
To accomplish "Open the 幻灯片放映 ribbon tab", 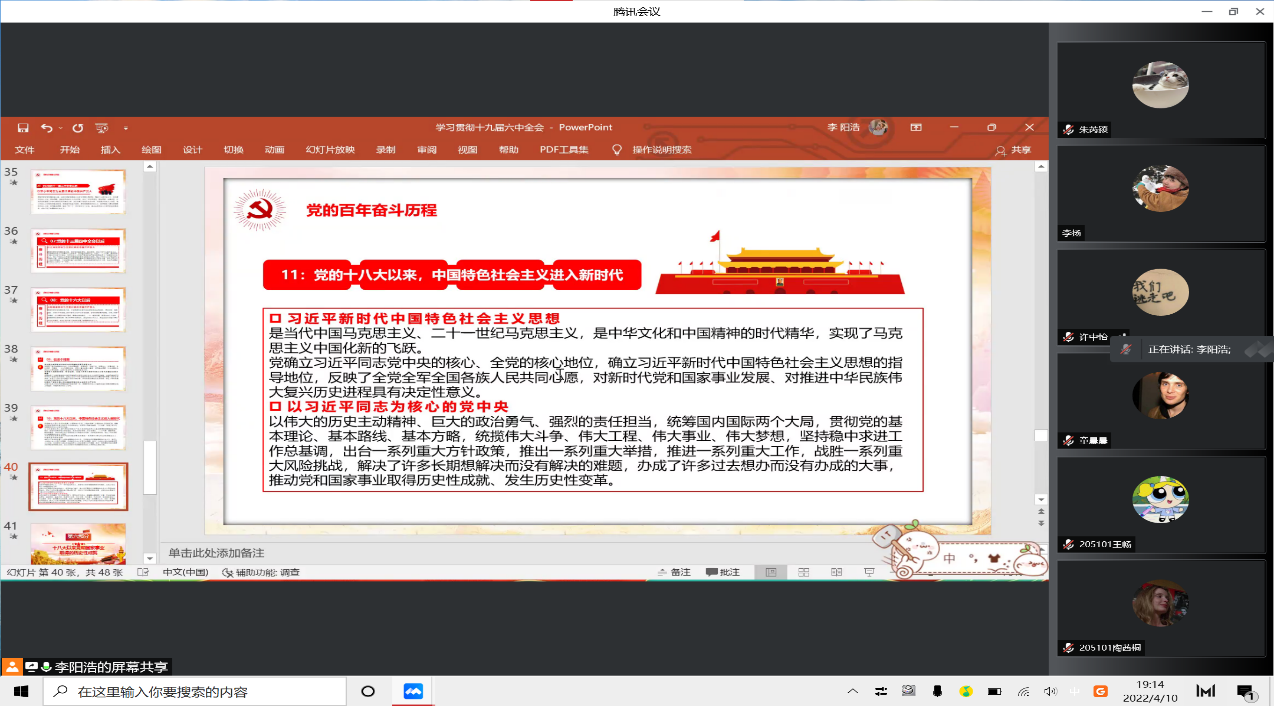I will [330, 150].
